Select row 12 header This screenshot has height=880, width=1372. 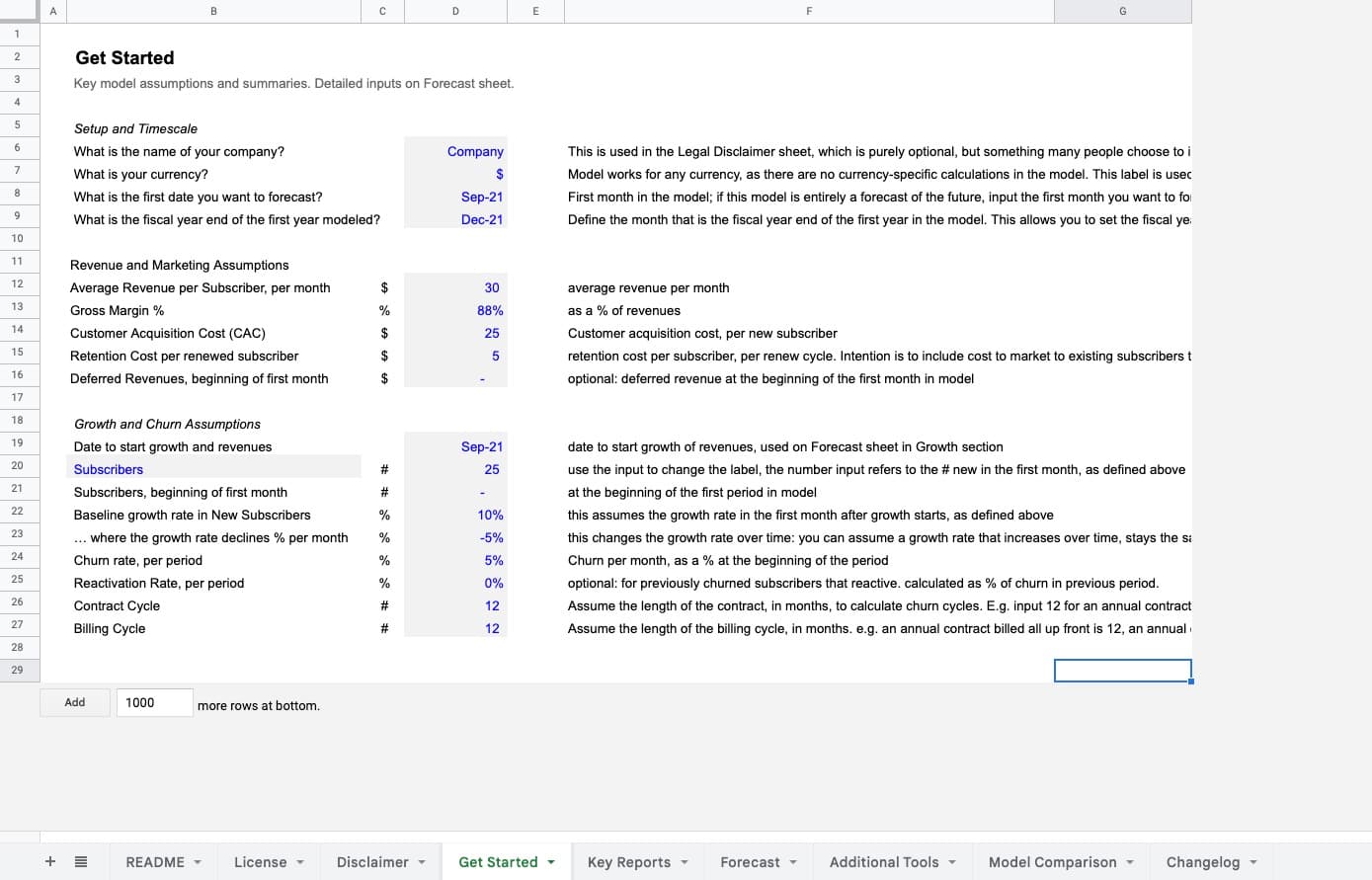[18, 284]
